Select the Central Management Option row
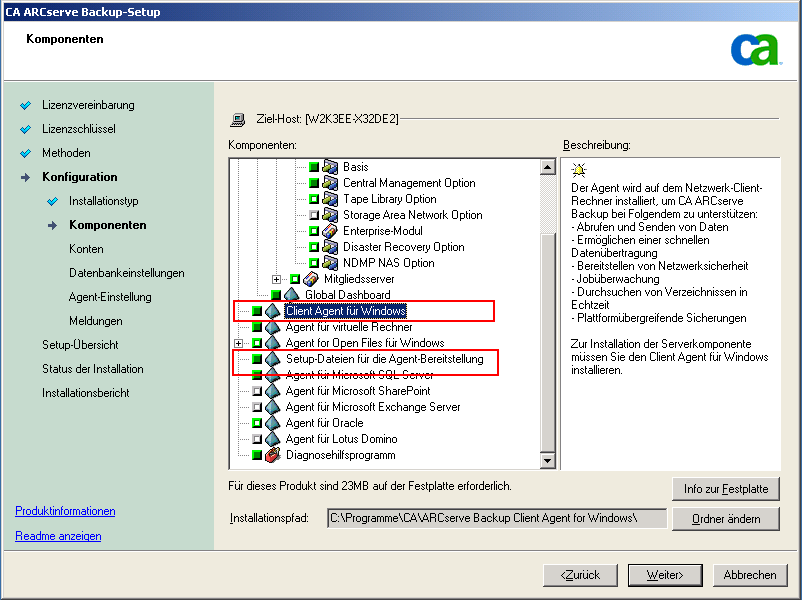The height and width of the screenshot is (604, 803). [x=409, y=183]
